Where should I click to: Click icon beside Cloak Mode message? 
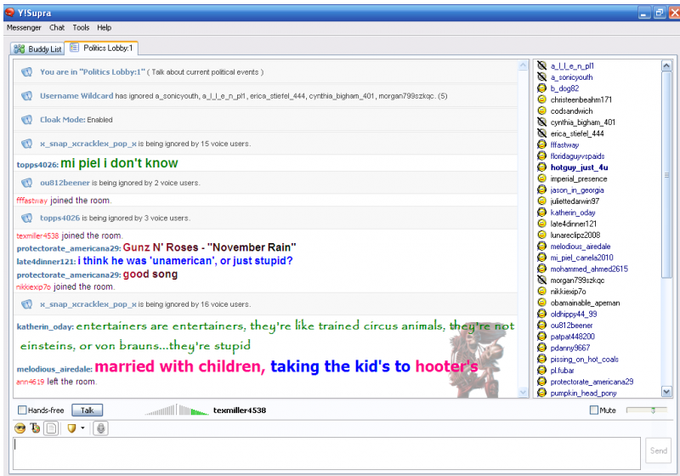pos(26,119)
